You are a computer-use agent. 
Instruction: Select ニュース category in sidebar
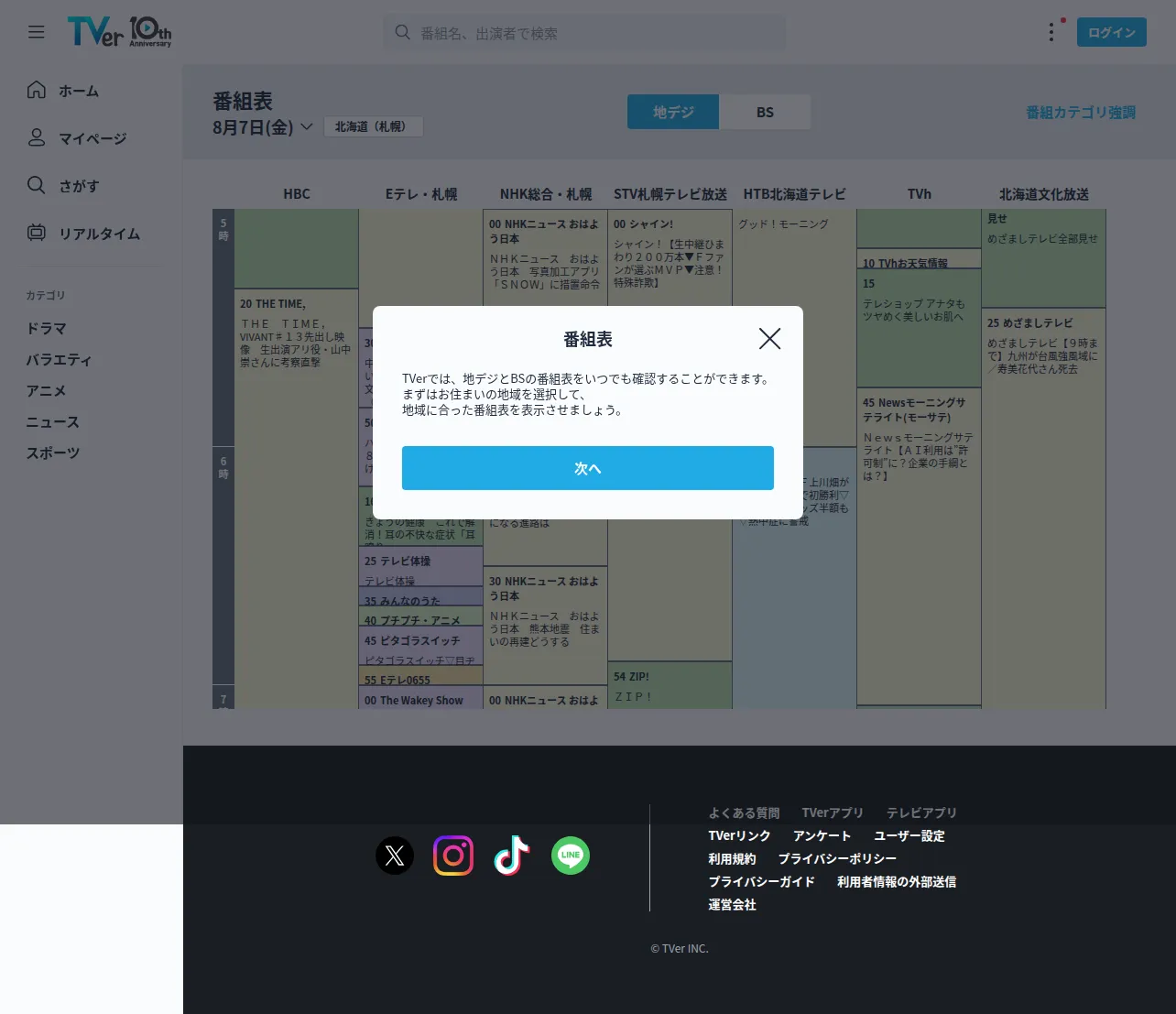click(53, 421)
